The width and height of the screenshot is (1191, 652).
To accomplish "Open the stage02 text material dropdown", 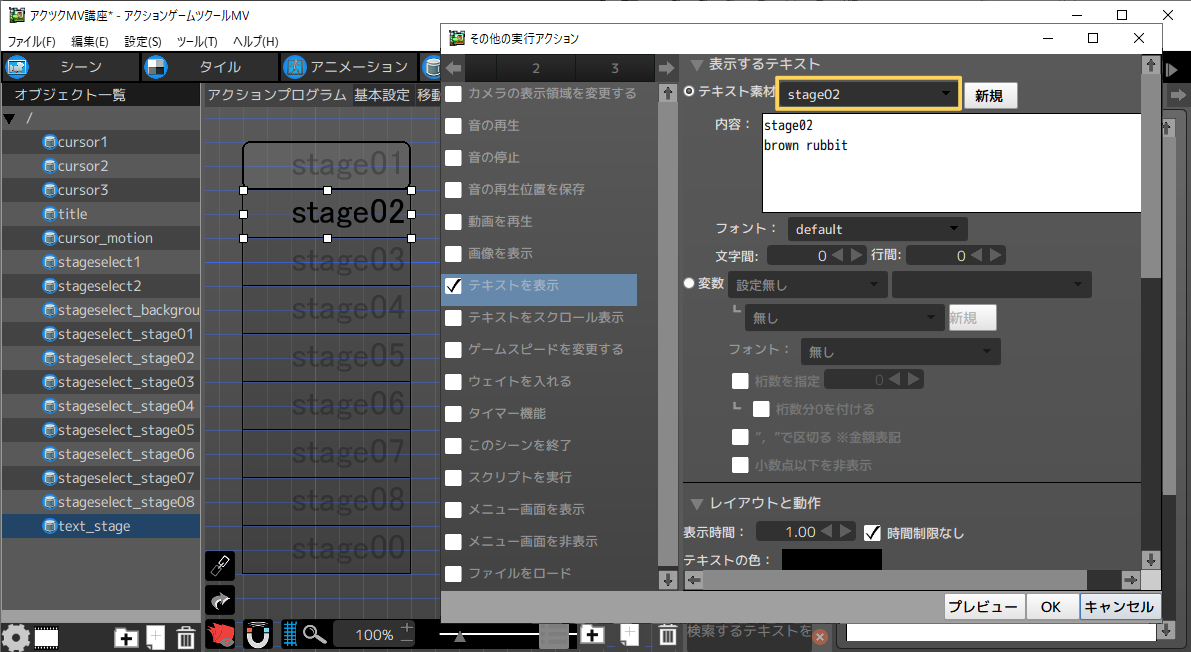I will click(x=868, y=94).
